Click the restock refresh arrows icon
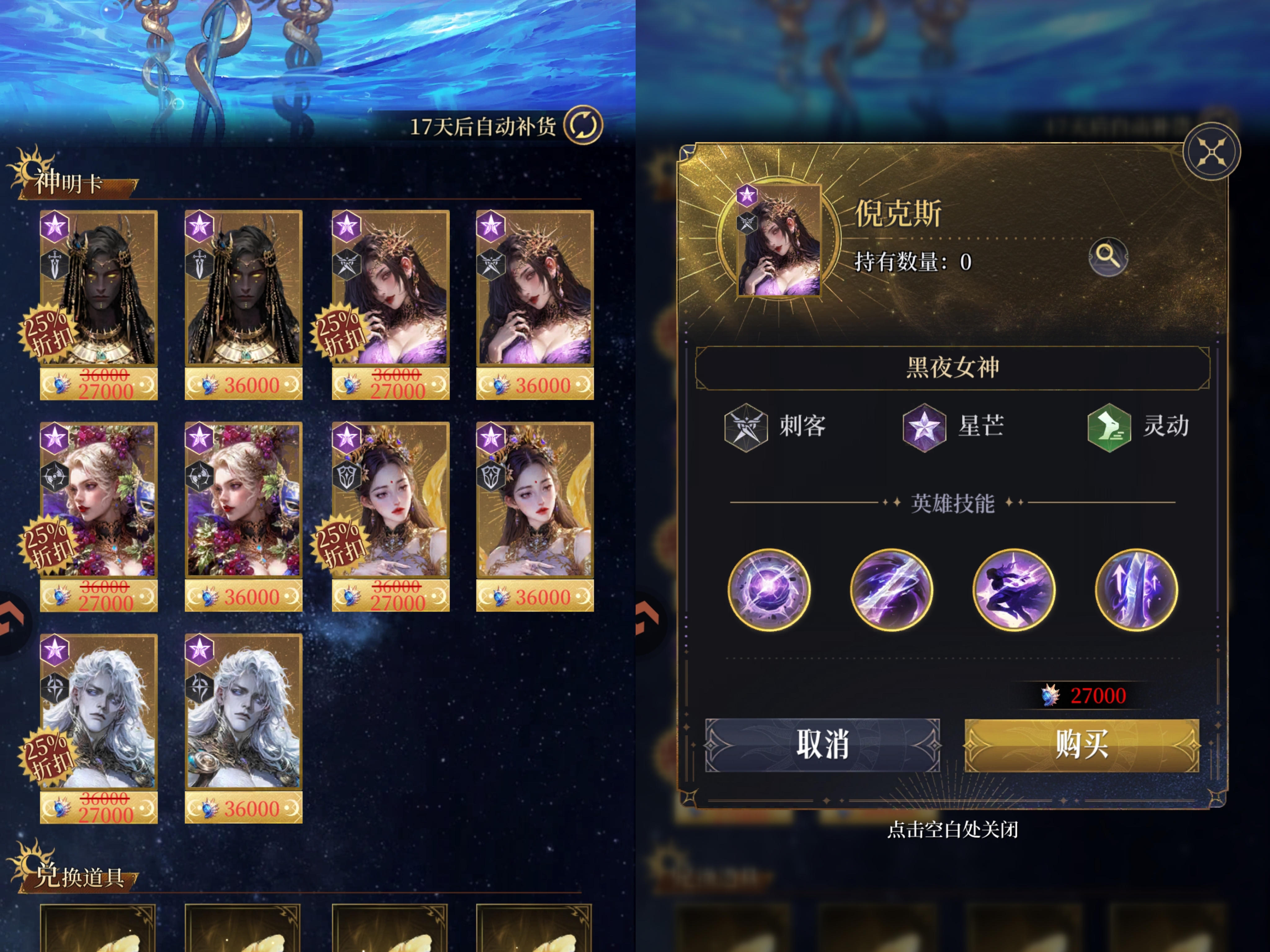Screen dimensions: 1270x952 583,125
